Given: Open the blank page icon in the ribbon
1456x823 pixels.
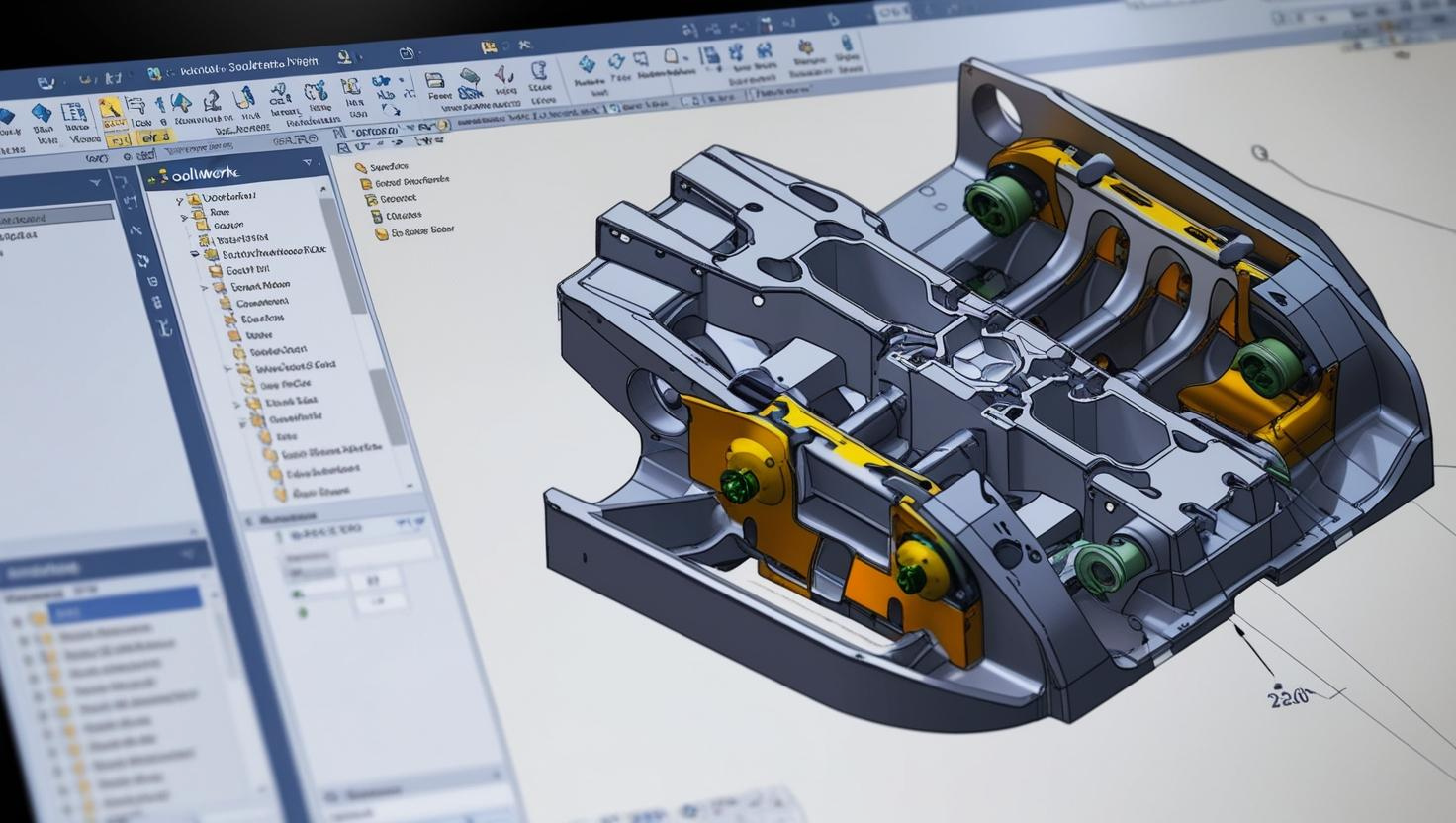Looking at the screenshot, I should [672, 58].
